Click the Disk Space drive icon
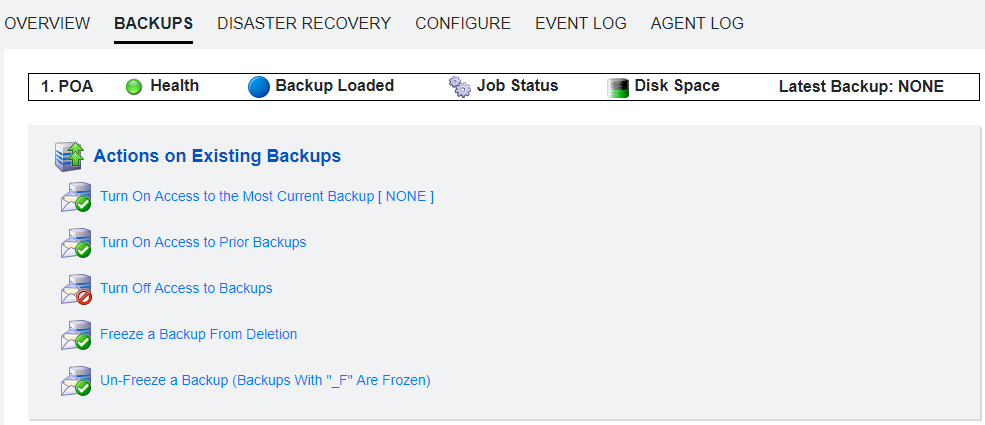 [618, 87]
